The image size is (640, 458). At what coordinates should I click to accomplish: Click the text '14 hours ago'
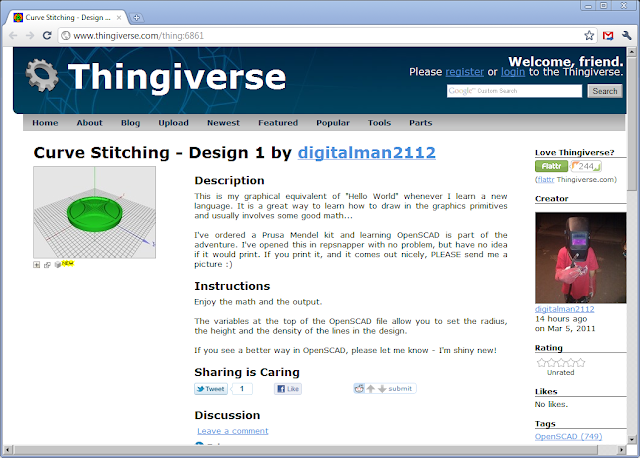561,319
